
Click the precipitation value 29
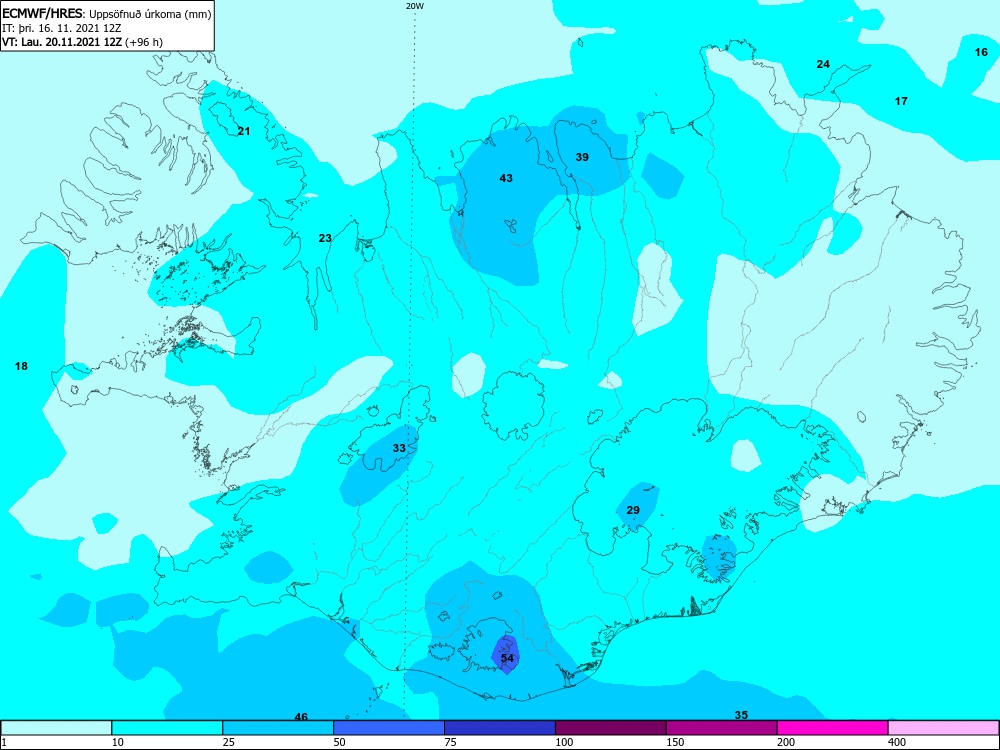point(633,510)
